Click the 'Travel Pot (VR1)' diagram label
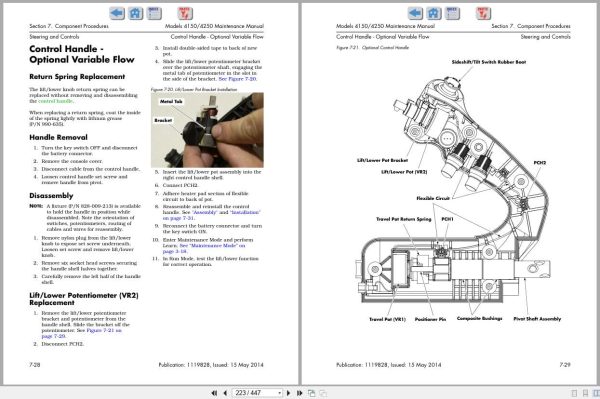This screenshot has width=600, height=399. pos(387,319)
